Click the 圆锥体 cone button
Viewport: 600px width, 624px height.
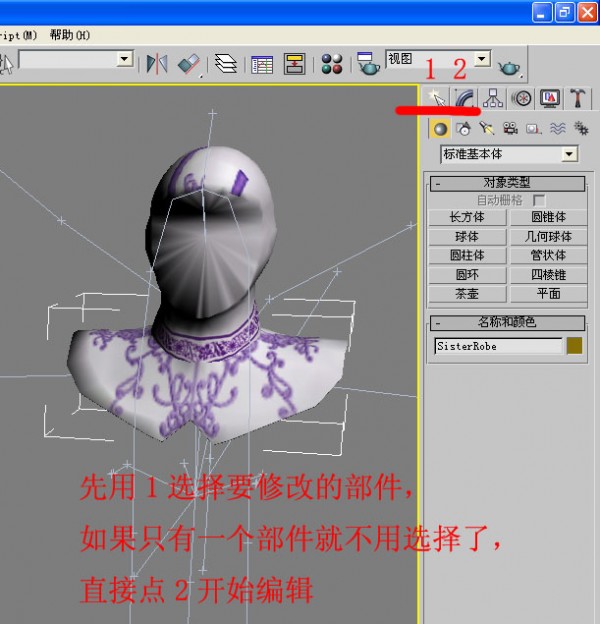click(x=549, y=217)
